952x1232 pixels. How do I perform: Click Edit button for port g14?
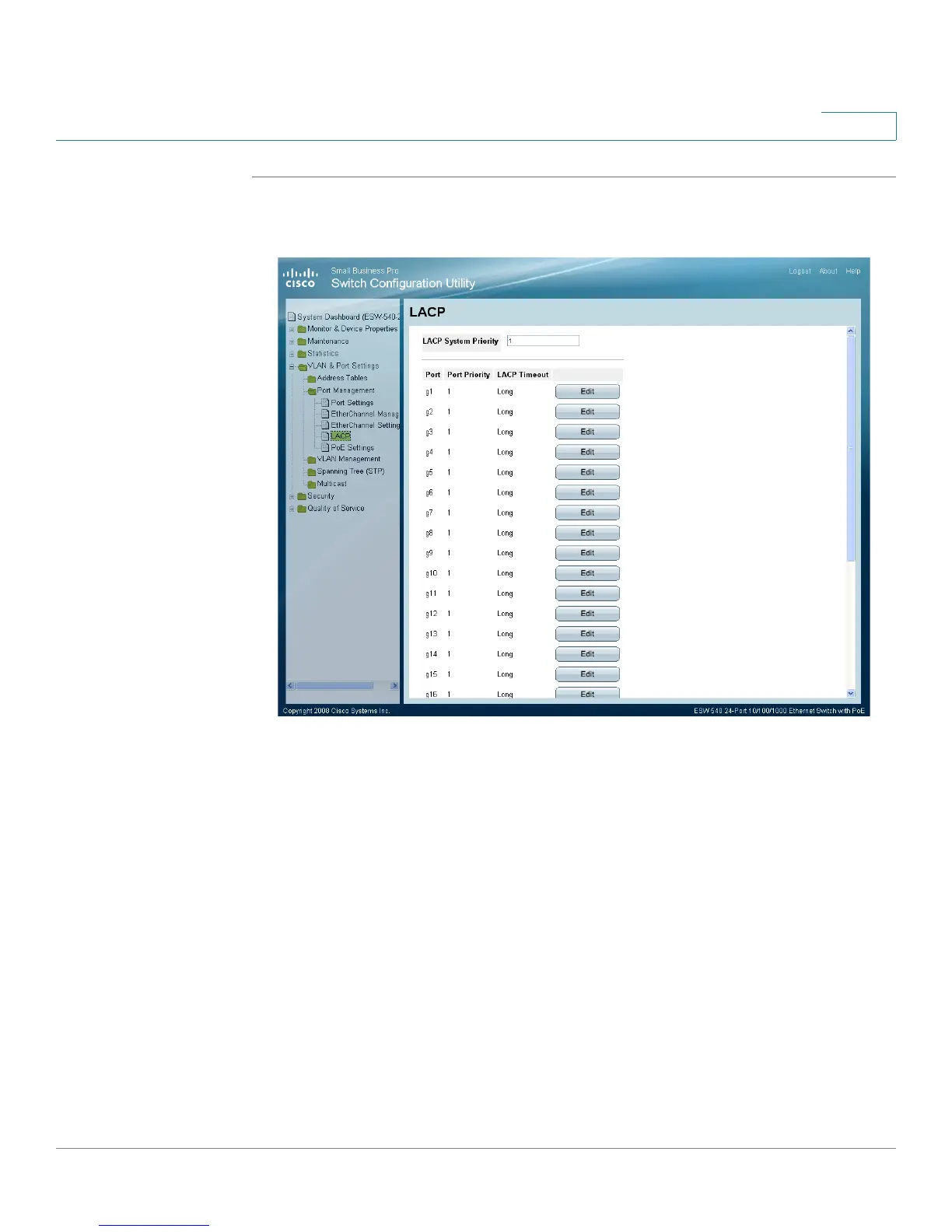587,655
